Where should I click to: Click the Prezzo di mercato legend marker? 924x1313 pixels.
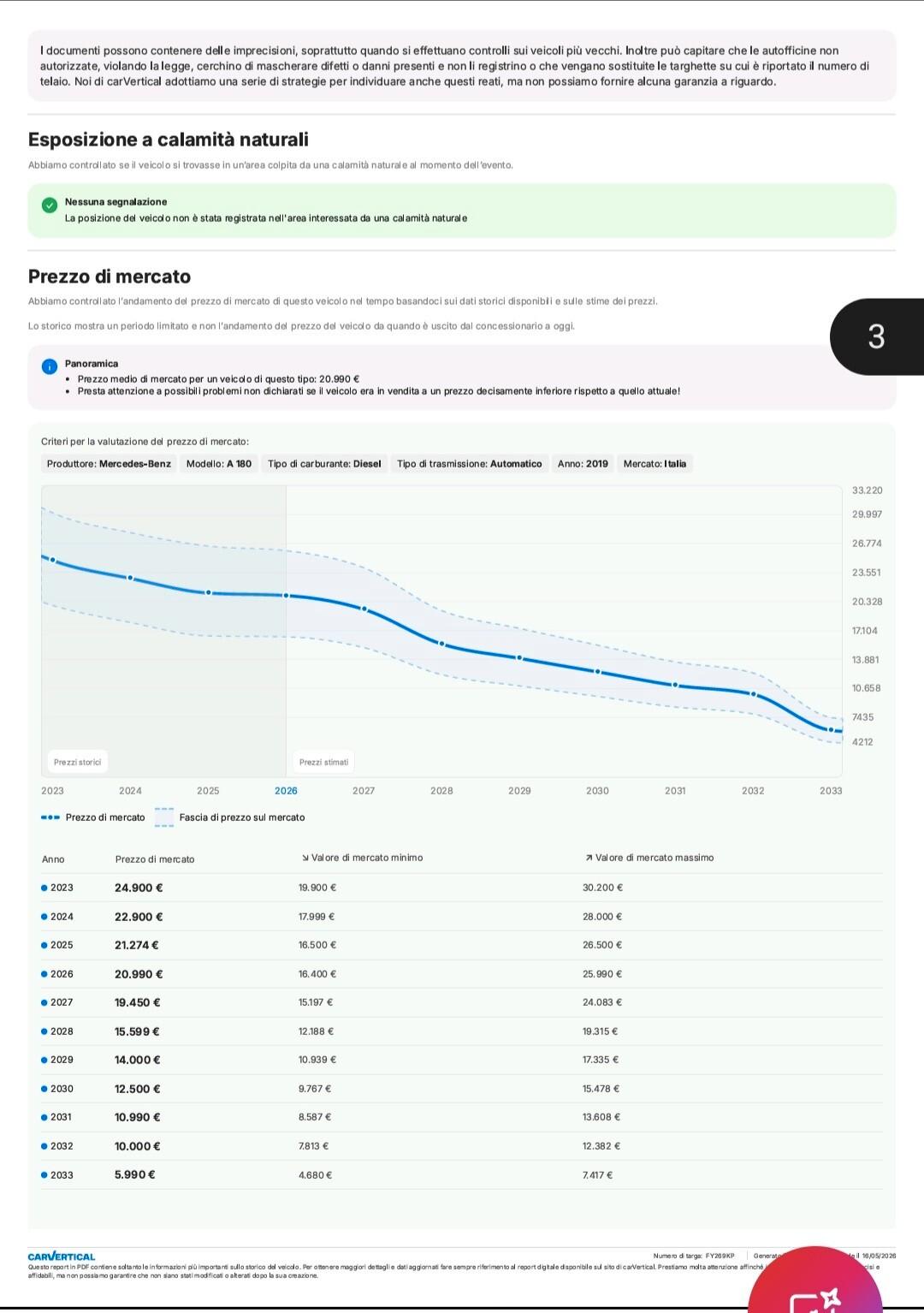(50, 817)
